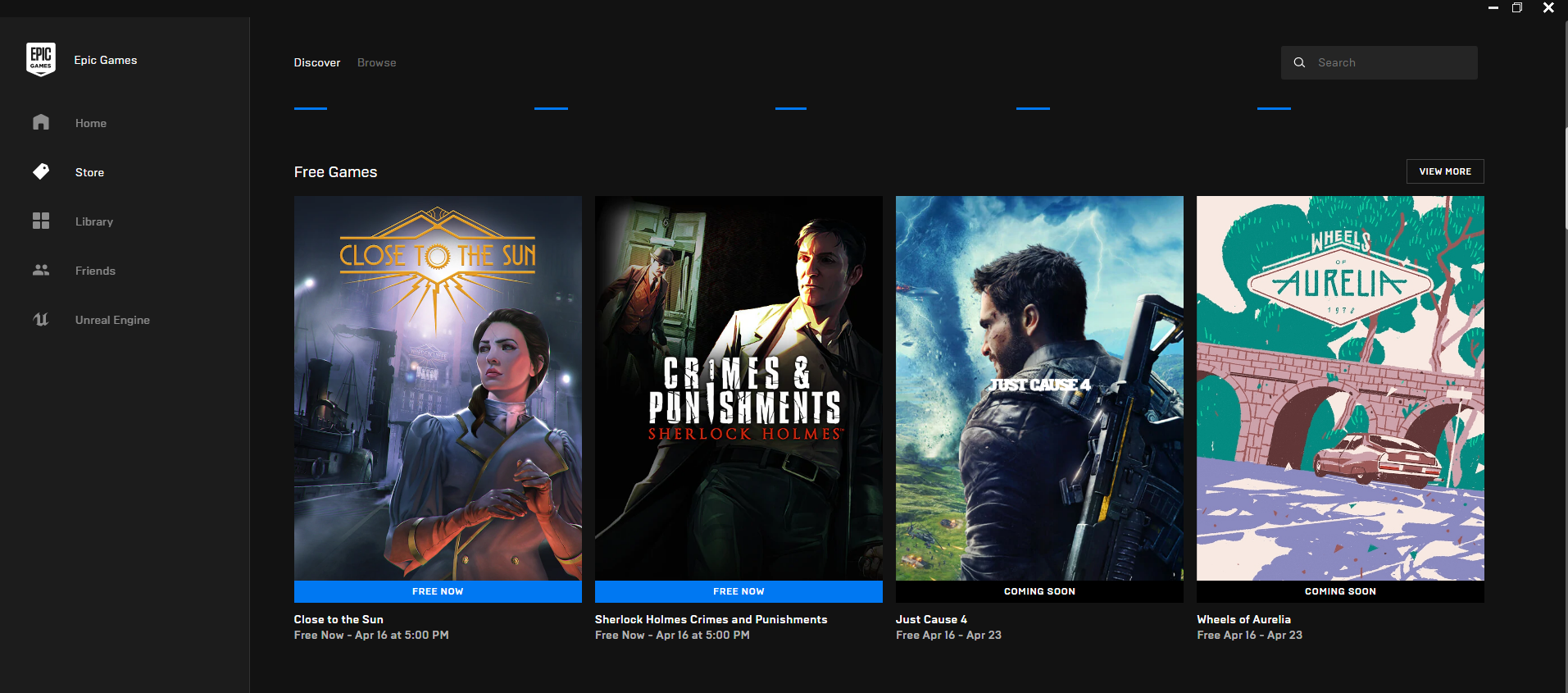Click the magnifying glass search icon

click(x=1299, y=62)
